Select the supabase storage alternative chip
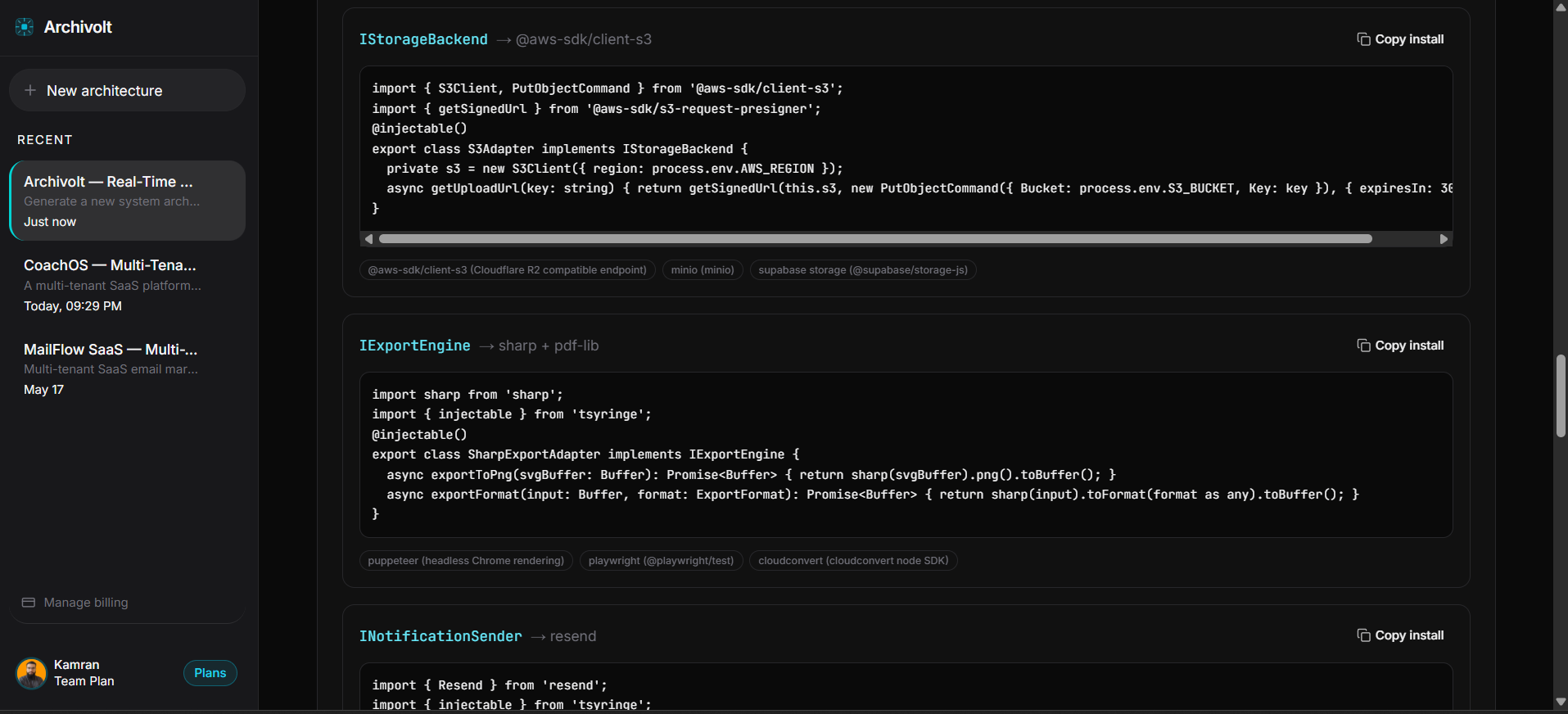The height and width of the screenshot is (714, 1568). click(863, 270)
